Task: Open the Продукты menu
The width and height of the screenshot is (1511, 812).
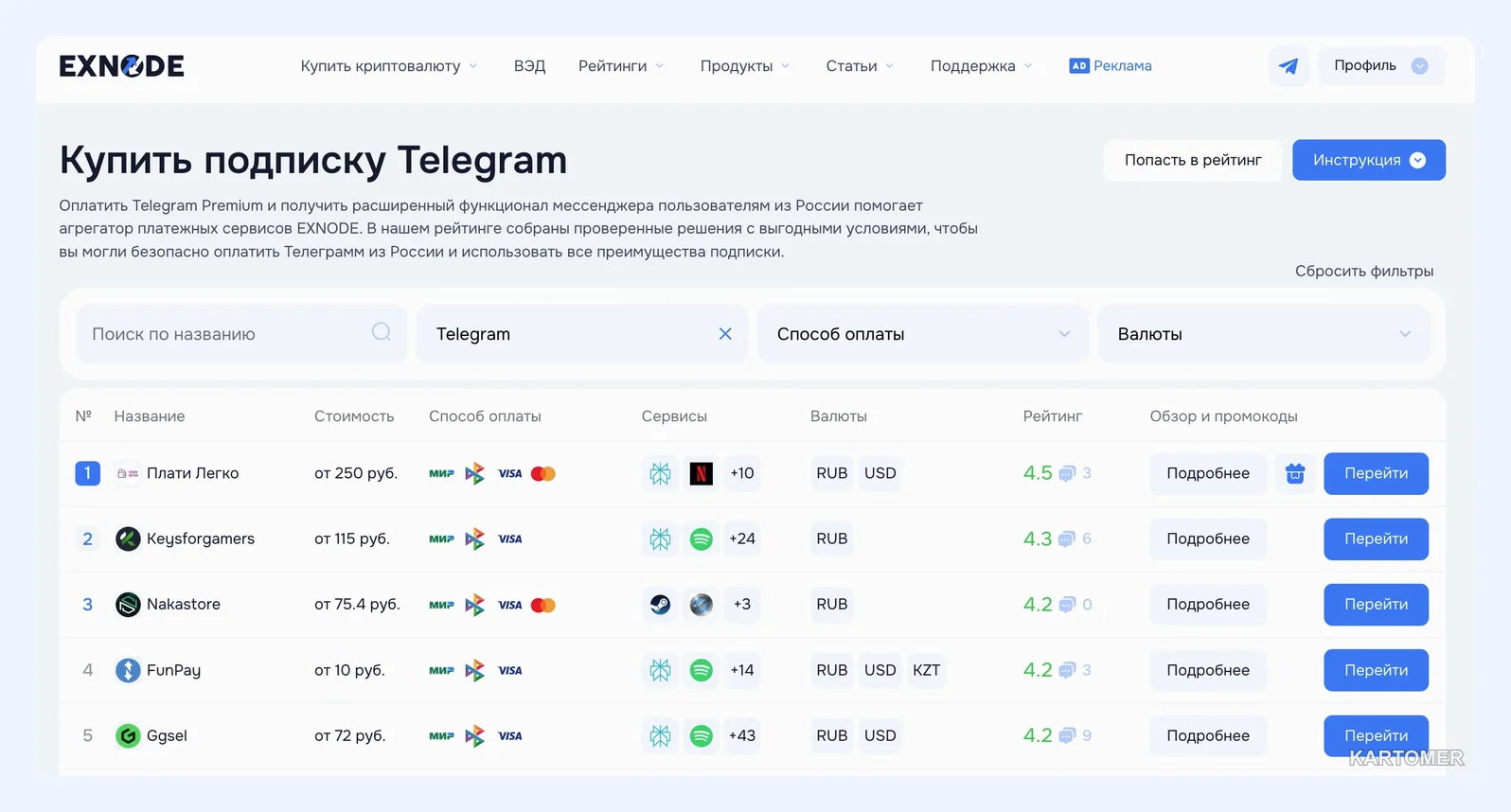Action: [745, 66]
